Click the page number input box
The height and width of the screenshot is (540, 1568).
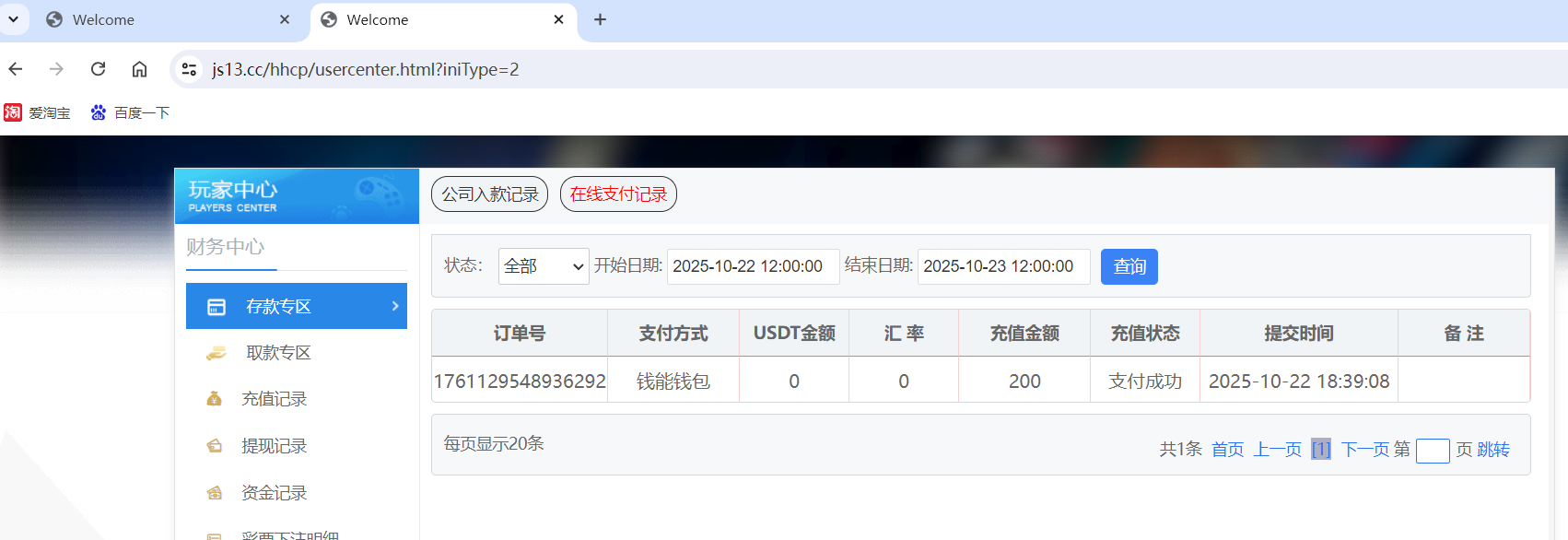point(1433,451)
